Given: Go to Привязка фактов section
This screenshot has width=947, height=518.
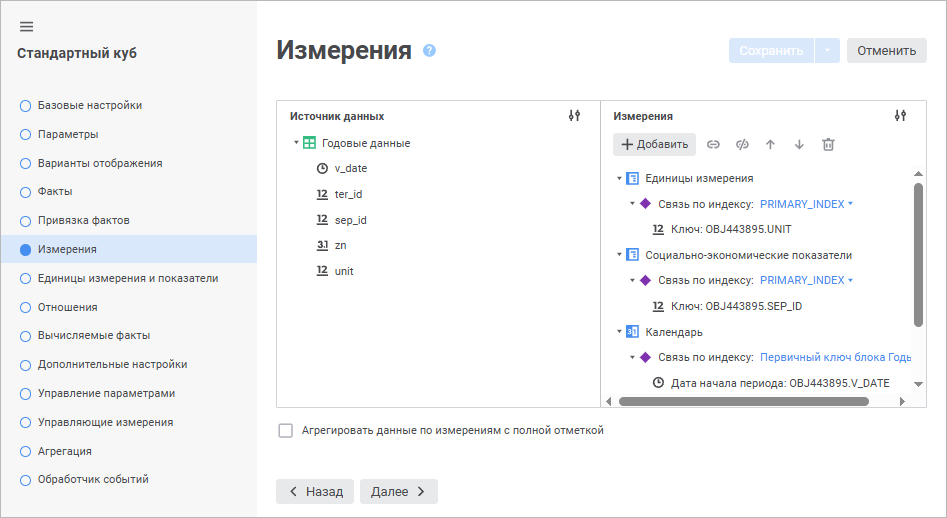Looking at the screenshot, I should (x=83, y=220).
